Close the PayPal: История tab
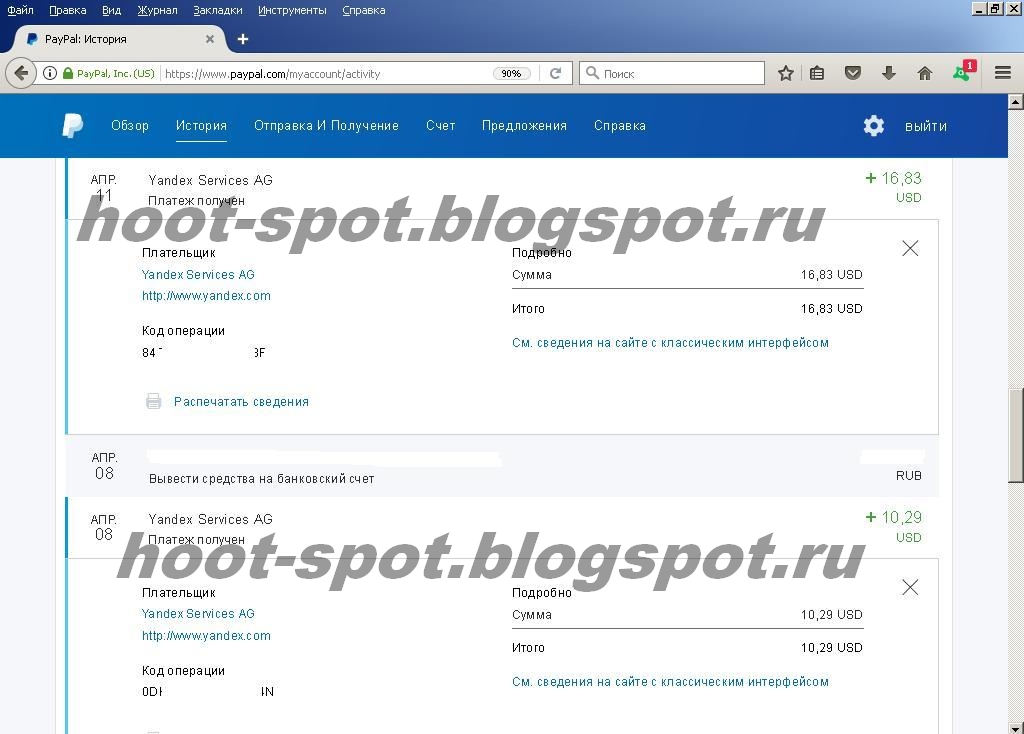The image size is (1024, 734). [x=210, y=39]
